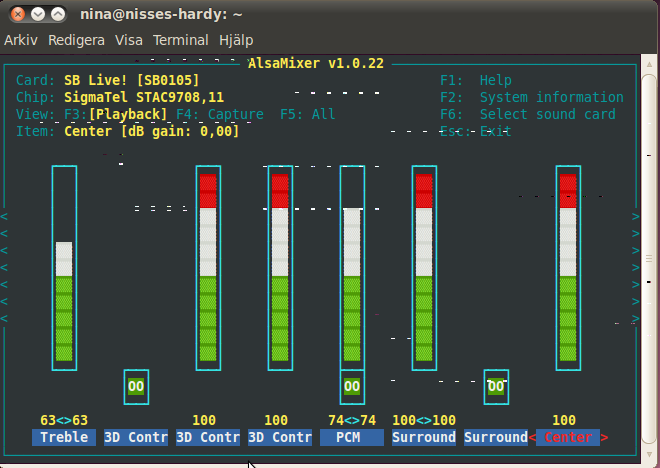
Task: Open the Terminal menu
Action: coord(181,40)
